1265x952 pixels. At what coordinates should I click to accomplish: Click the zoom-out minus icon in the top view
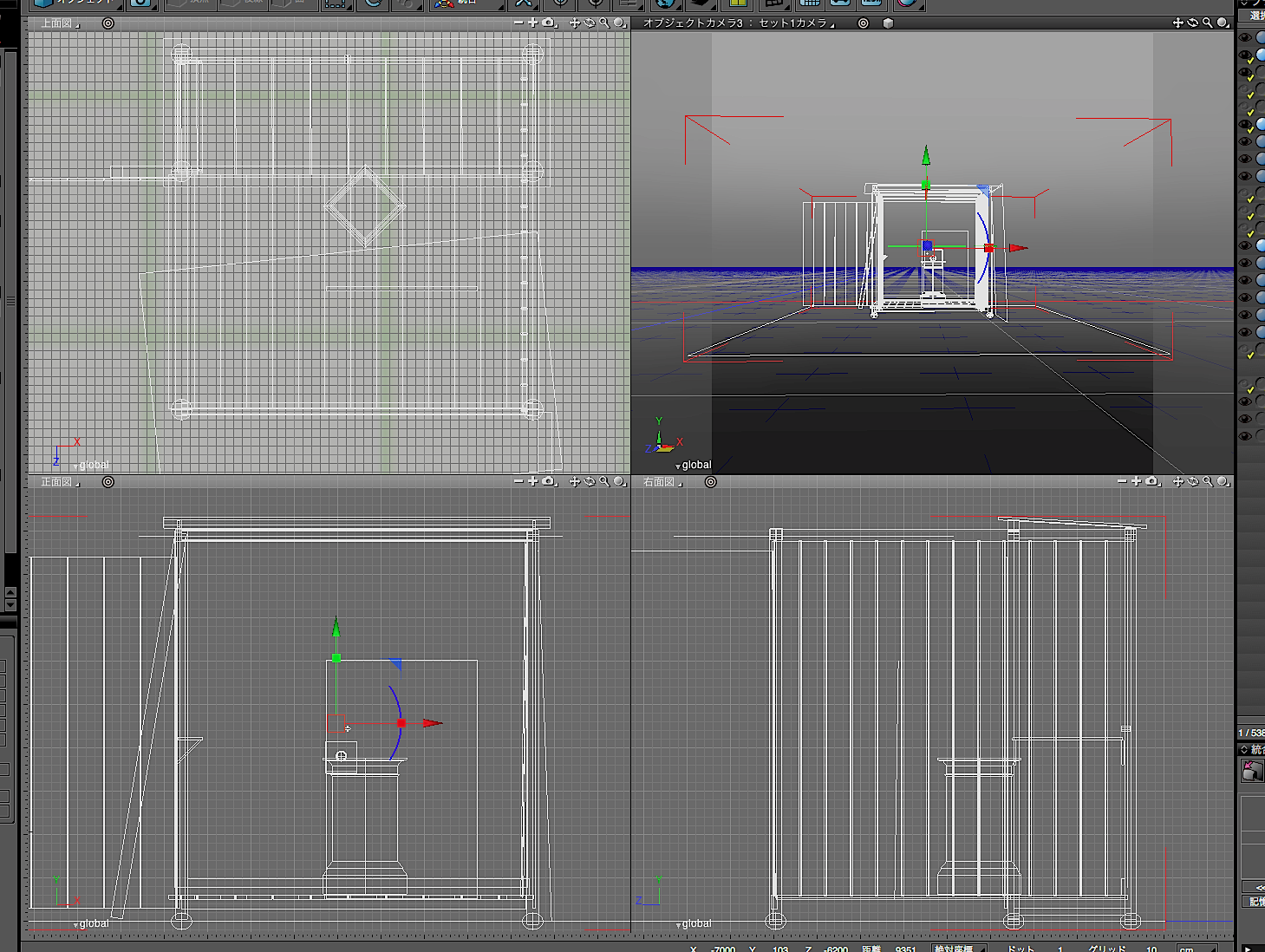(x=518, y=23)
